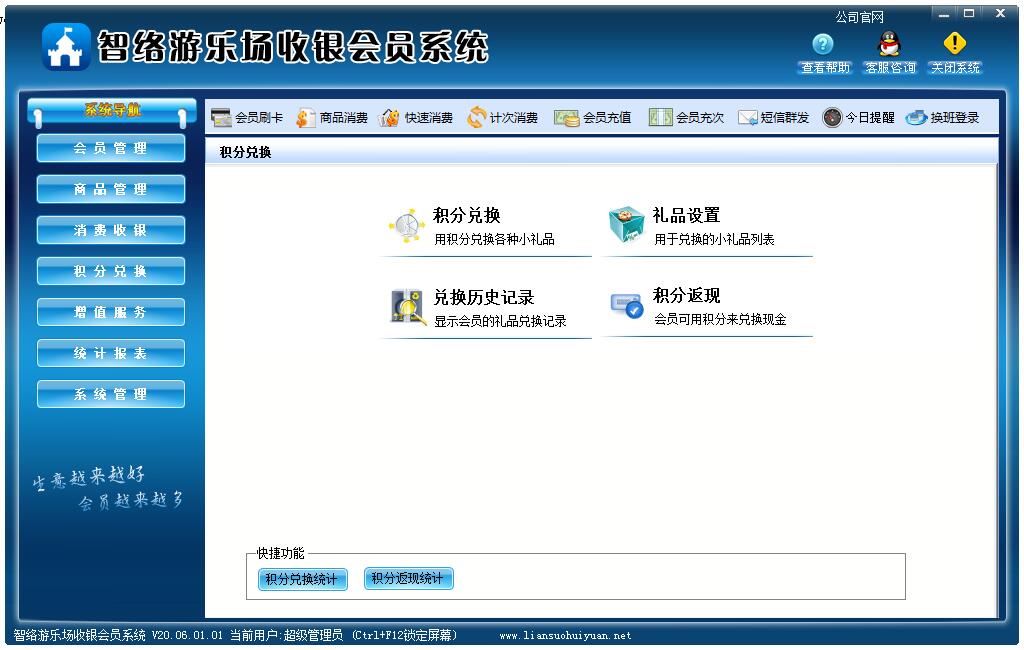Image resolution: width=1024 pixels, height=650 pixels.
Task: Click the castle logo icon
Action: click(x=66, y=47)
